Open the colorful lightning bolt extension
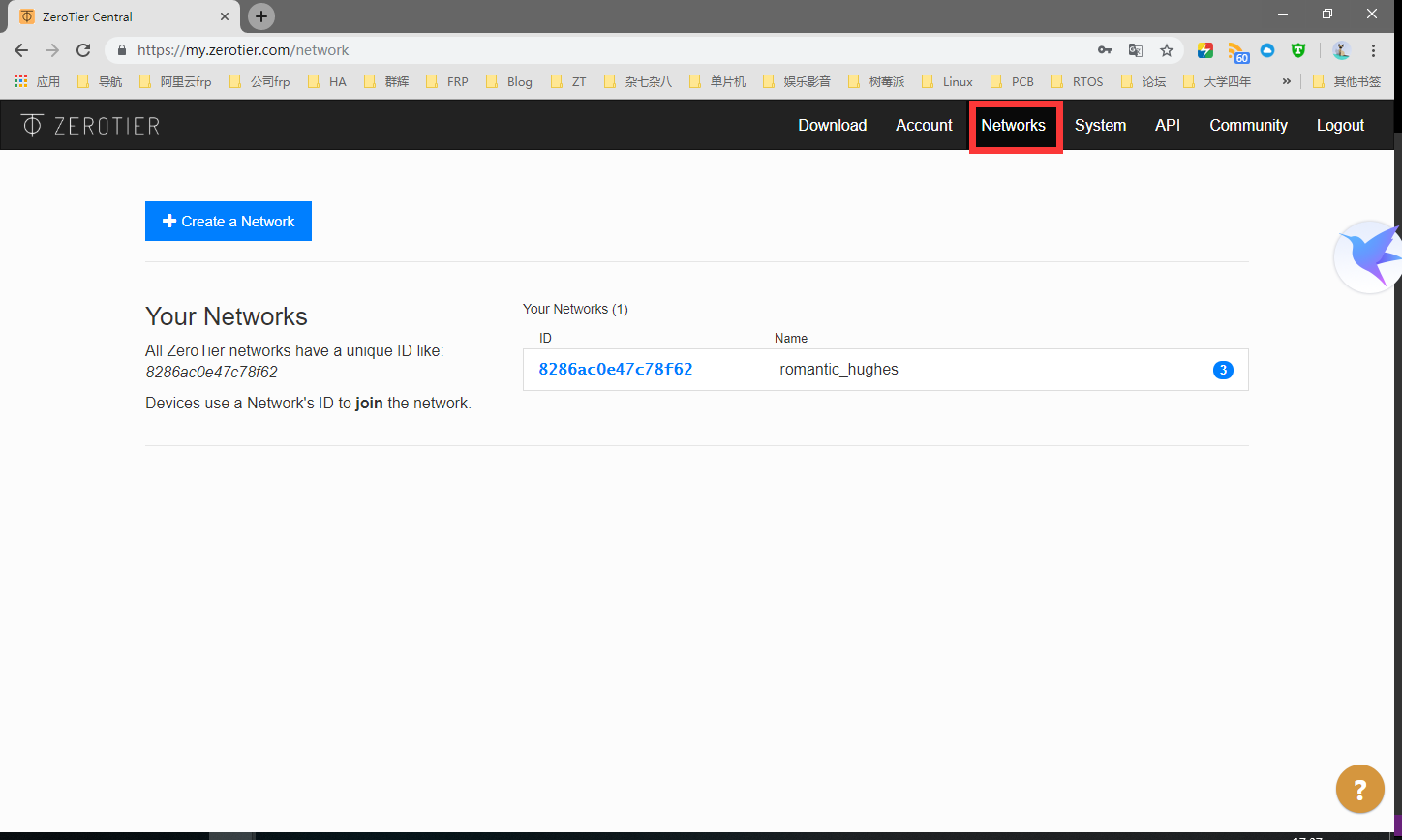 (x=1205, y=50)
